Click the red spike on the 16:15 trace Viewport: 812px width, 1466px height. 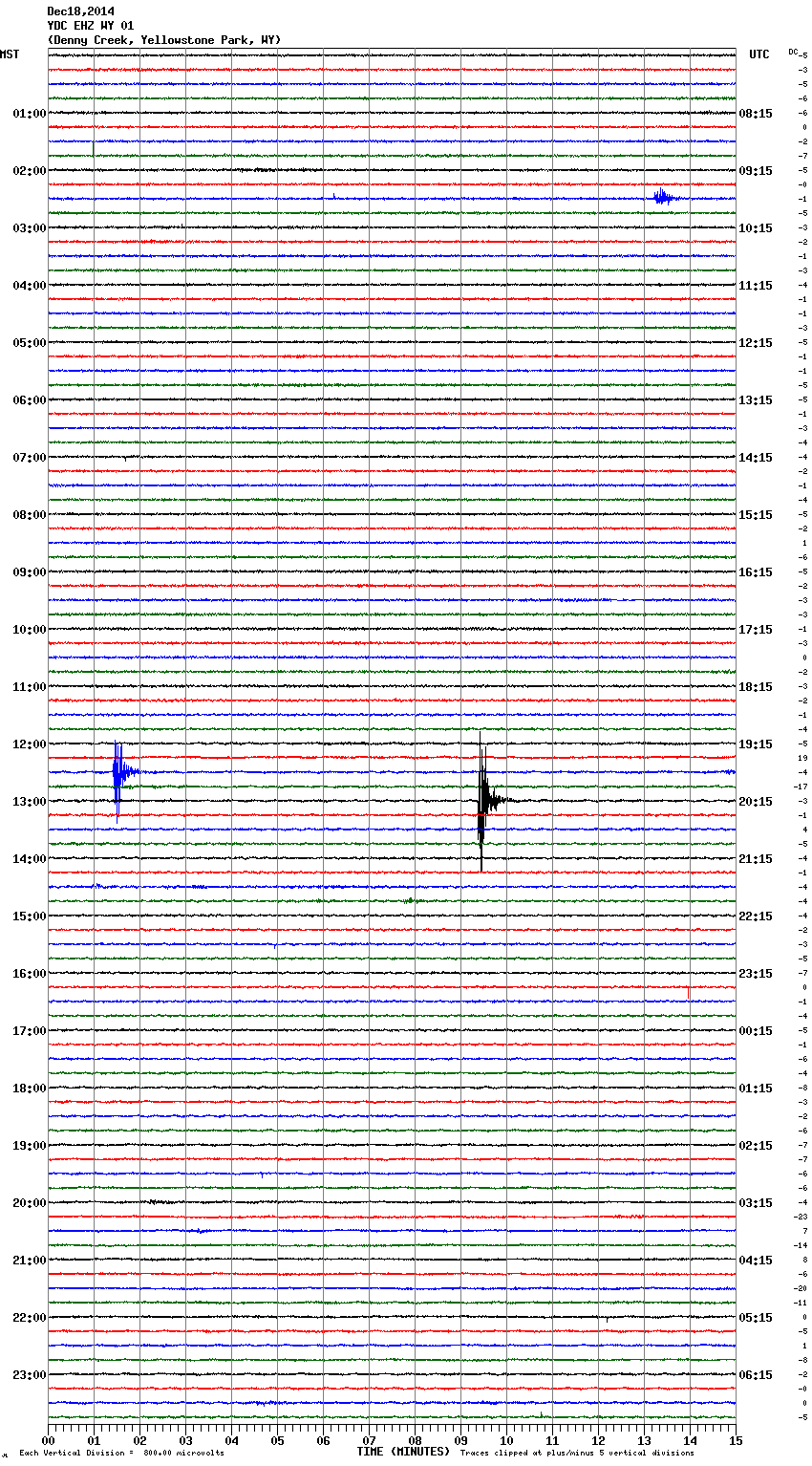point(688,993)
